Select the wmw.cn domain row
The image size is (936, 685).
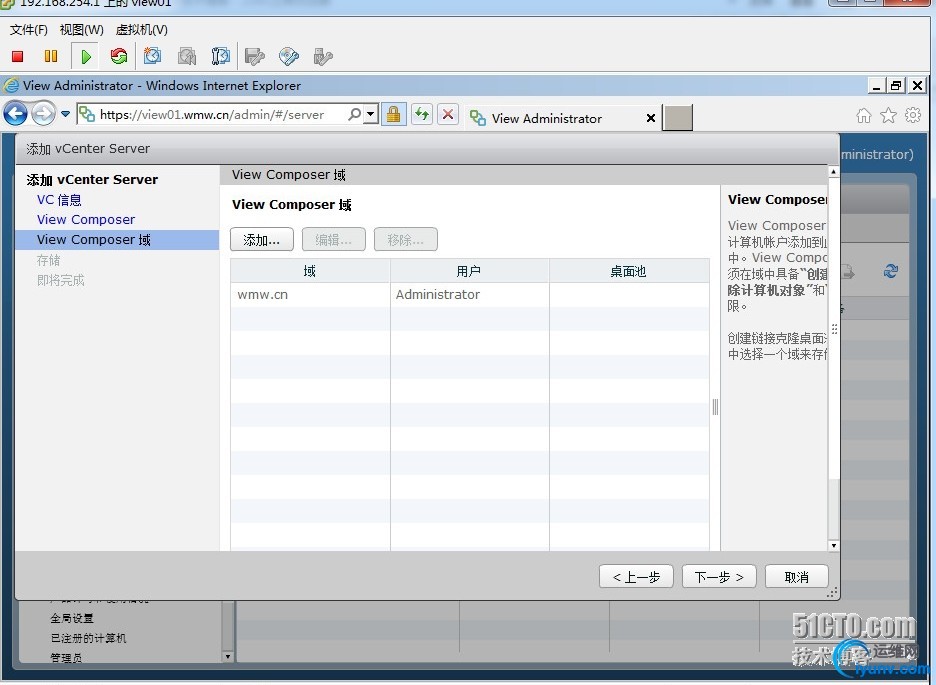470,295
